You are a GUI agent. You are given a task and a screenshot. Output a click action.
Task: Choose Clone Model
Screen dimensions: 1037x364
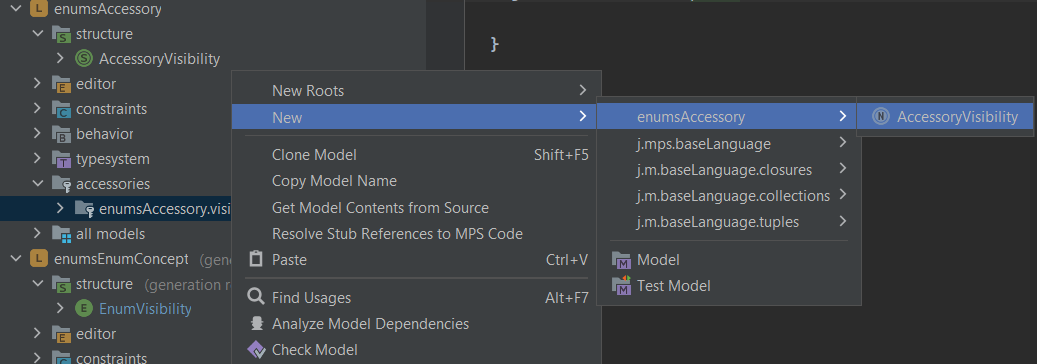click(x=416, y=155)
